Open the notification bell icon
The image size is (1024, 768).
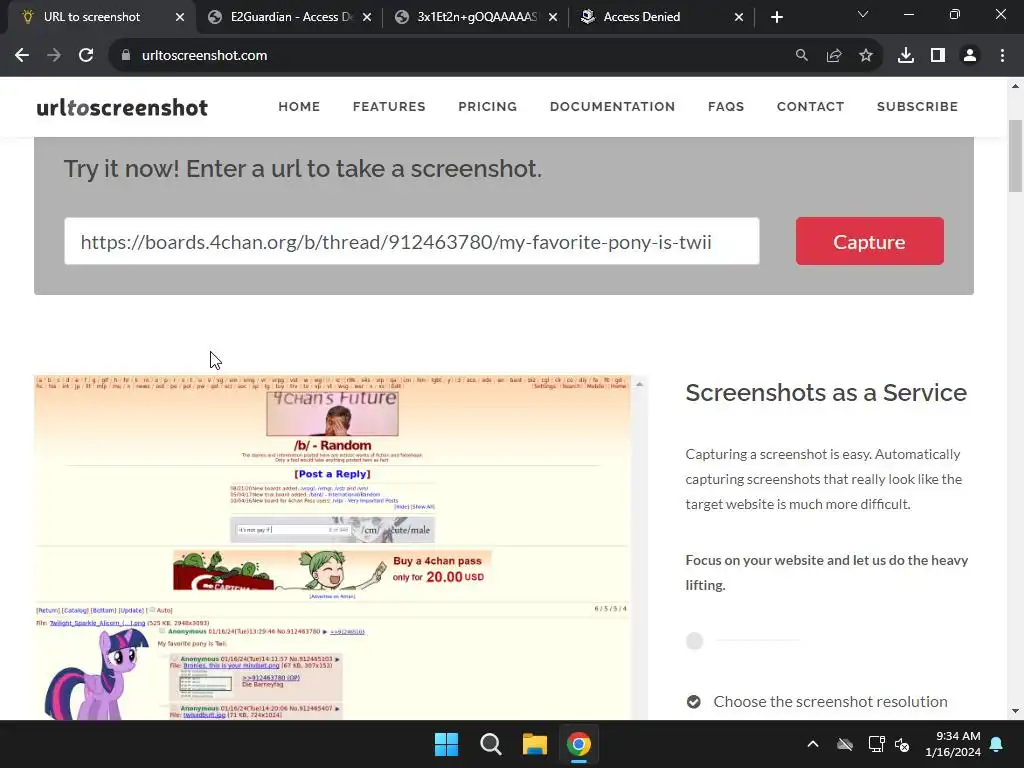click(x=997, y=744)
